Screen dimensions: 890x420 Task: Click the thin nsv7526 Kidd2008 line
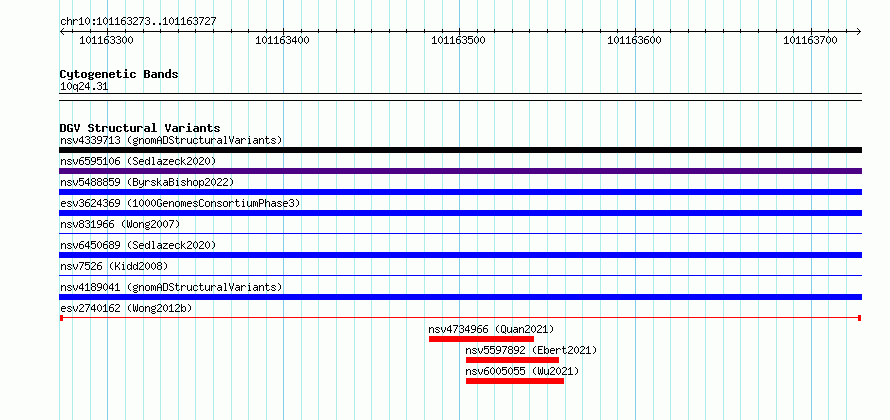460,275
